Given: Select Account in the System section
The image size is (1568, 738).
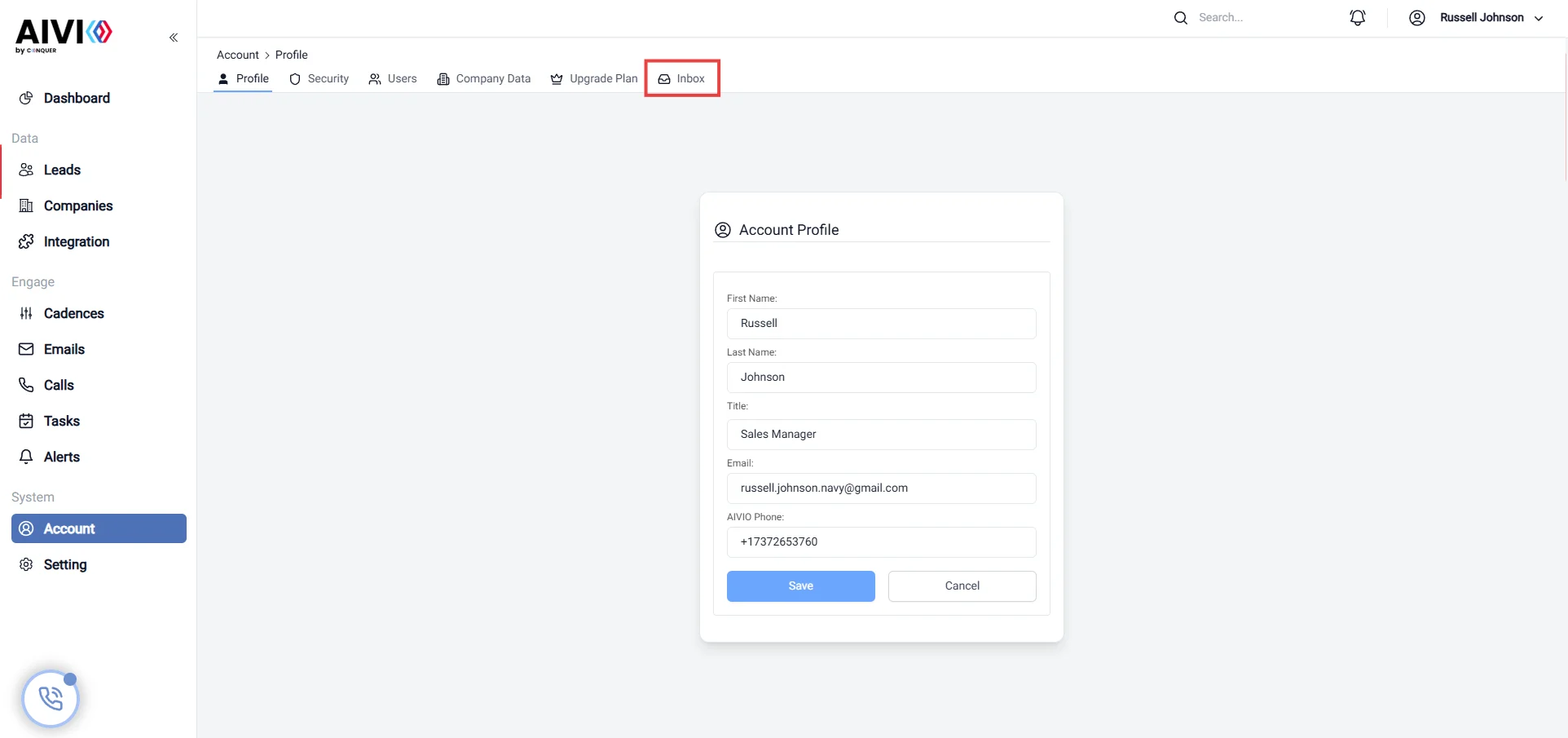Looking at the screenshot, I should tap(99, 528).
